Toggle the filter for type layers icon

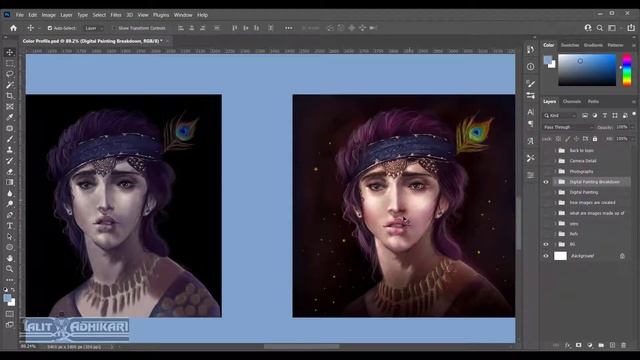(605, 116)
